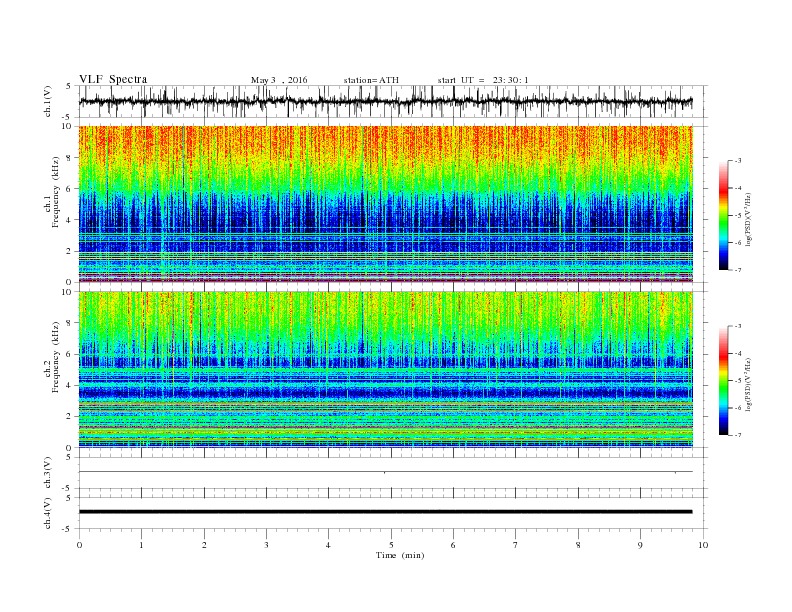
Task: Click the 'log(PSD)' label beside the ch.1 colorbar
Action: [748, 219]
